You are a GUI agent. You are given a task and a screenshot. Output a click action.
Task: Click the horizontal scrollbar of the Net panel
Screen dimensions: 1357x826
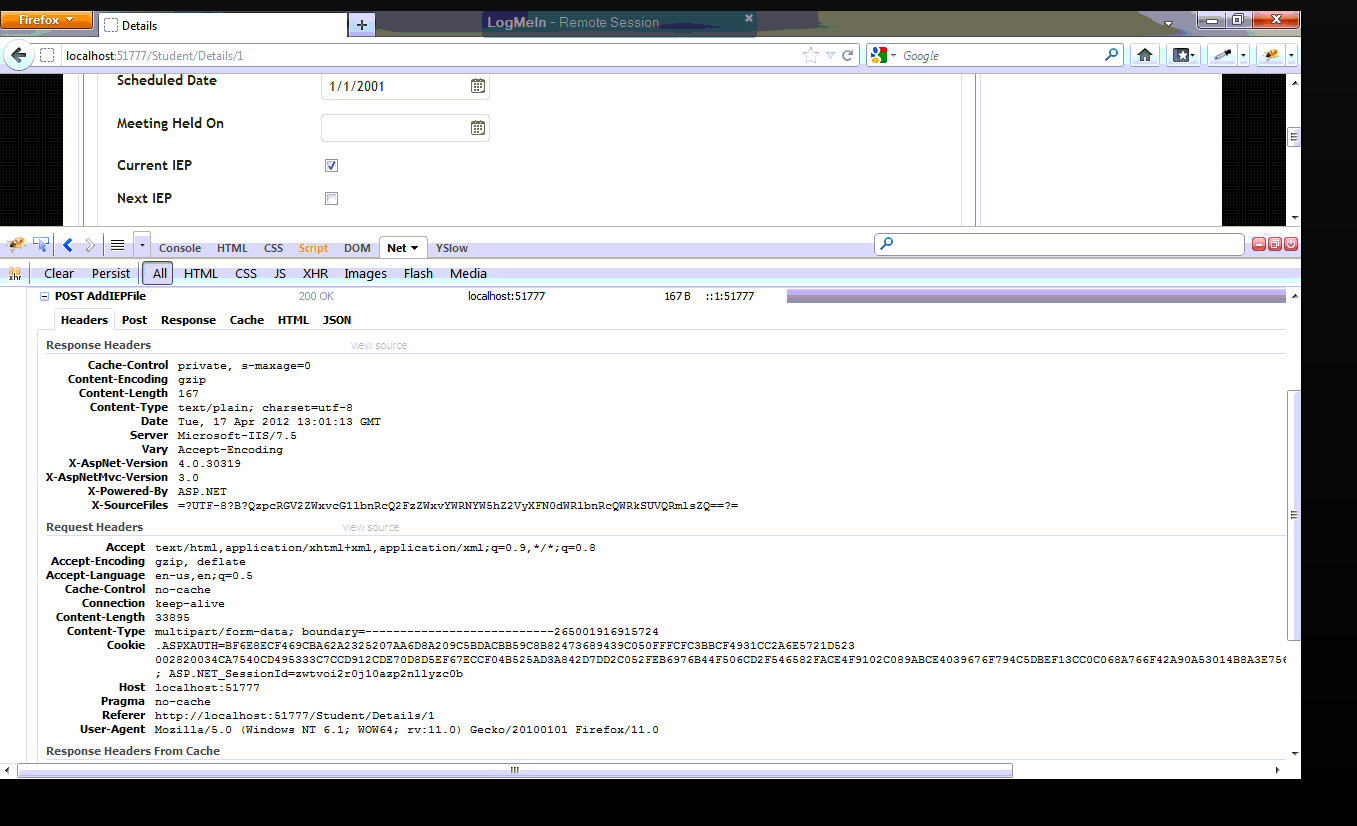[515, 770]
